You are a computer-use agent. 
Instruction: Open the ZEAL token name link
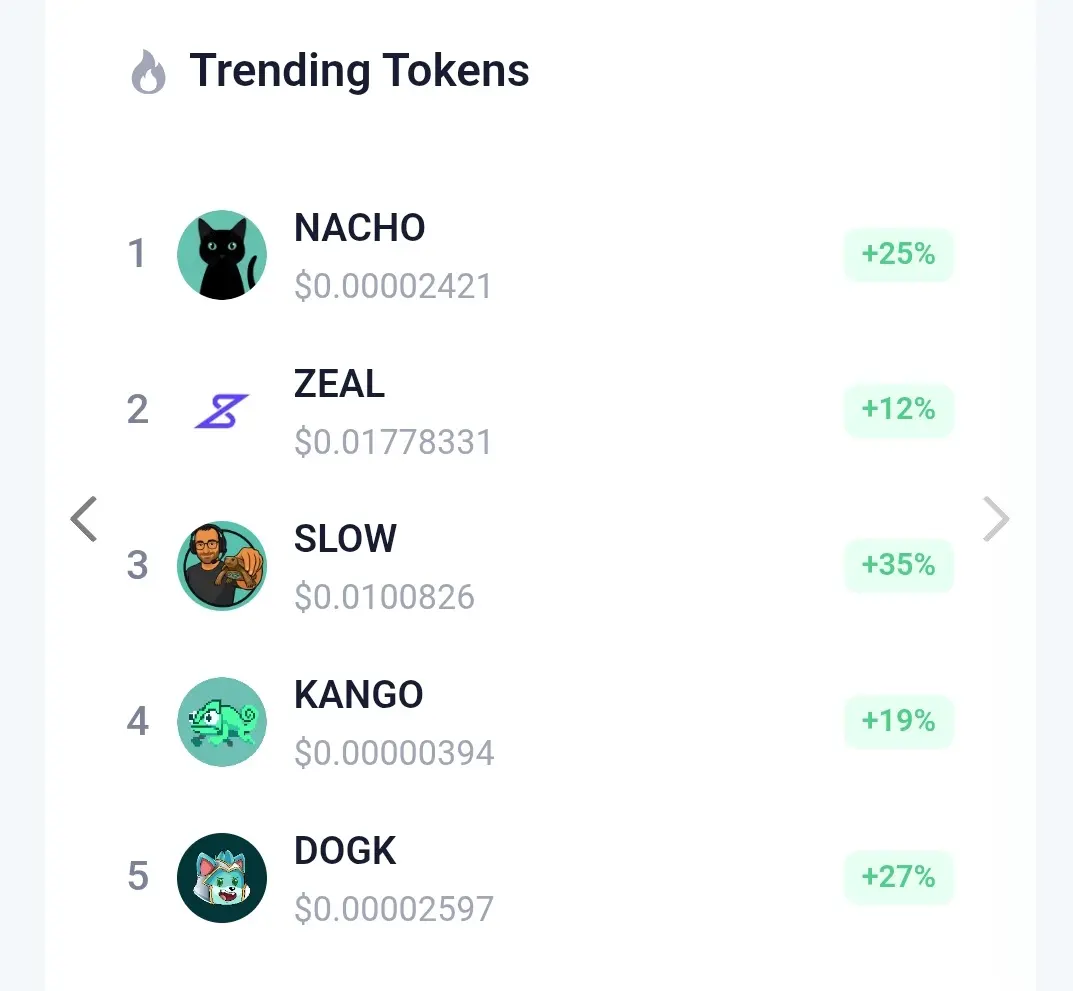(339, 384)
